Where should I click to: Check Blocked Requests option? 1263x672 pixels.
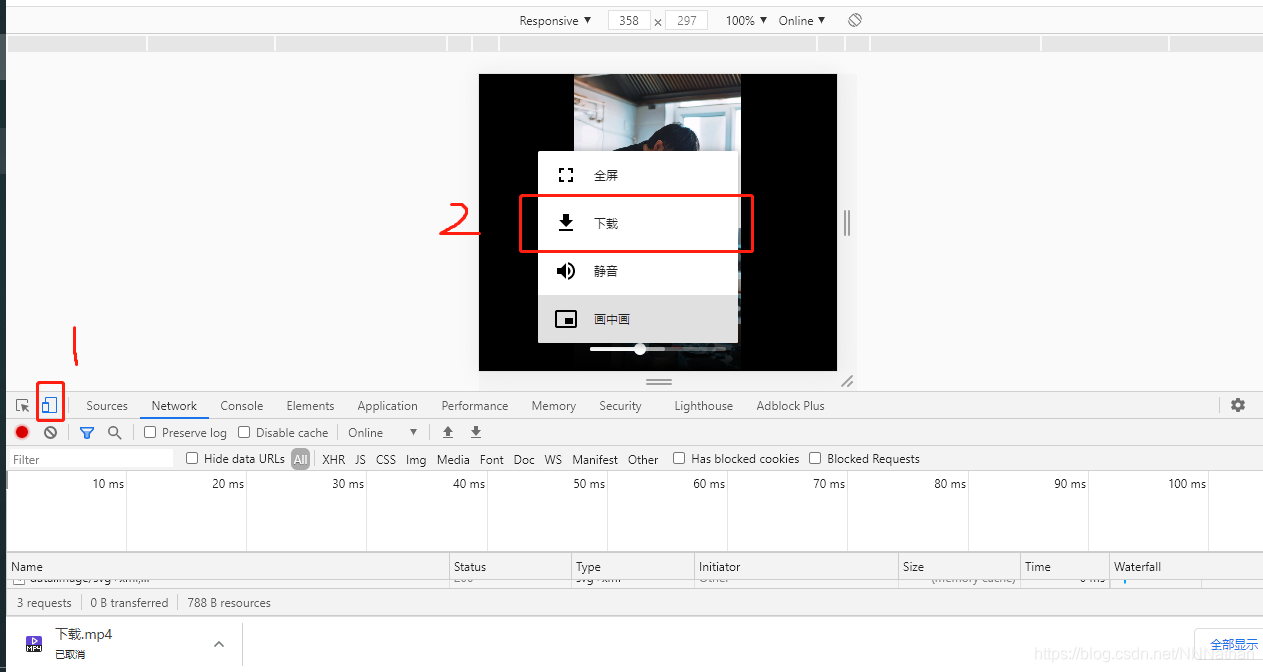click(x=815, y=458)
